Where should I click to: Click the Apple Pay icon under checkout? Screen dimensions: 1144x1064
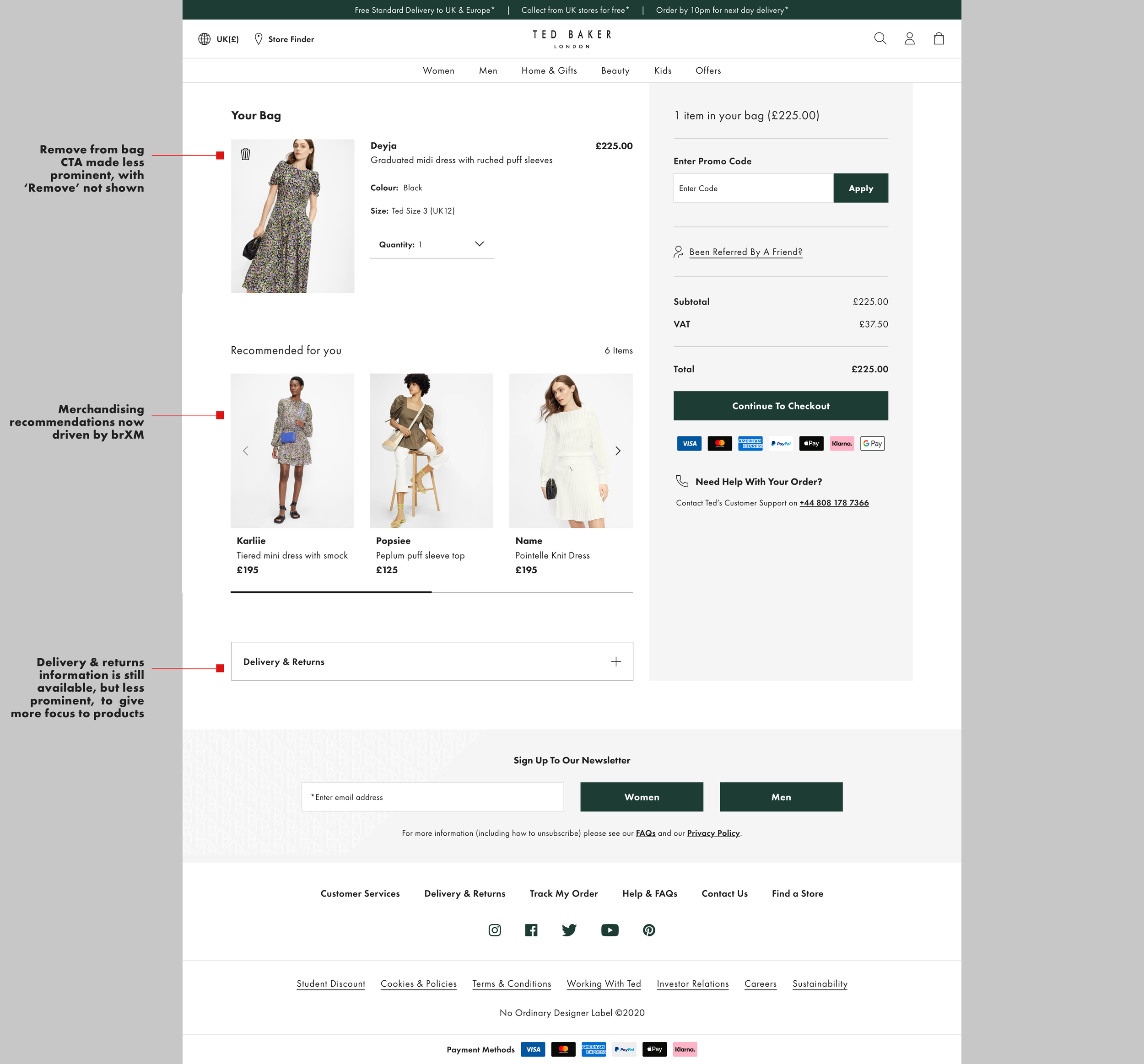pos(811,443)
